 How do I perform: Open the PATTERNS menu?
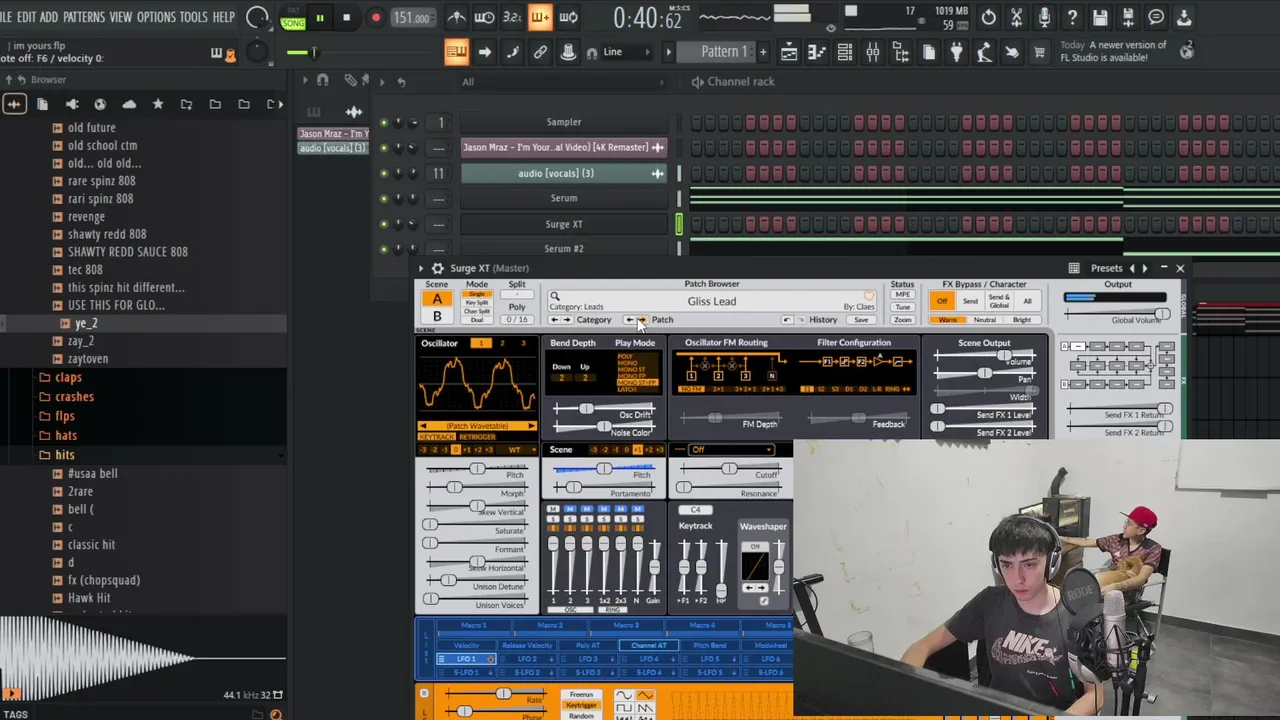click(84, 17)
